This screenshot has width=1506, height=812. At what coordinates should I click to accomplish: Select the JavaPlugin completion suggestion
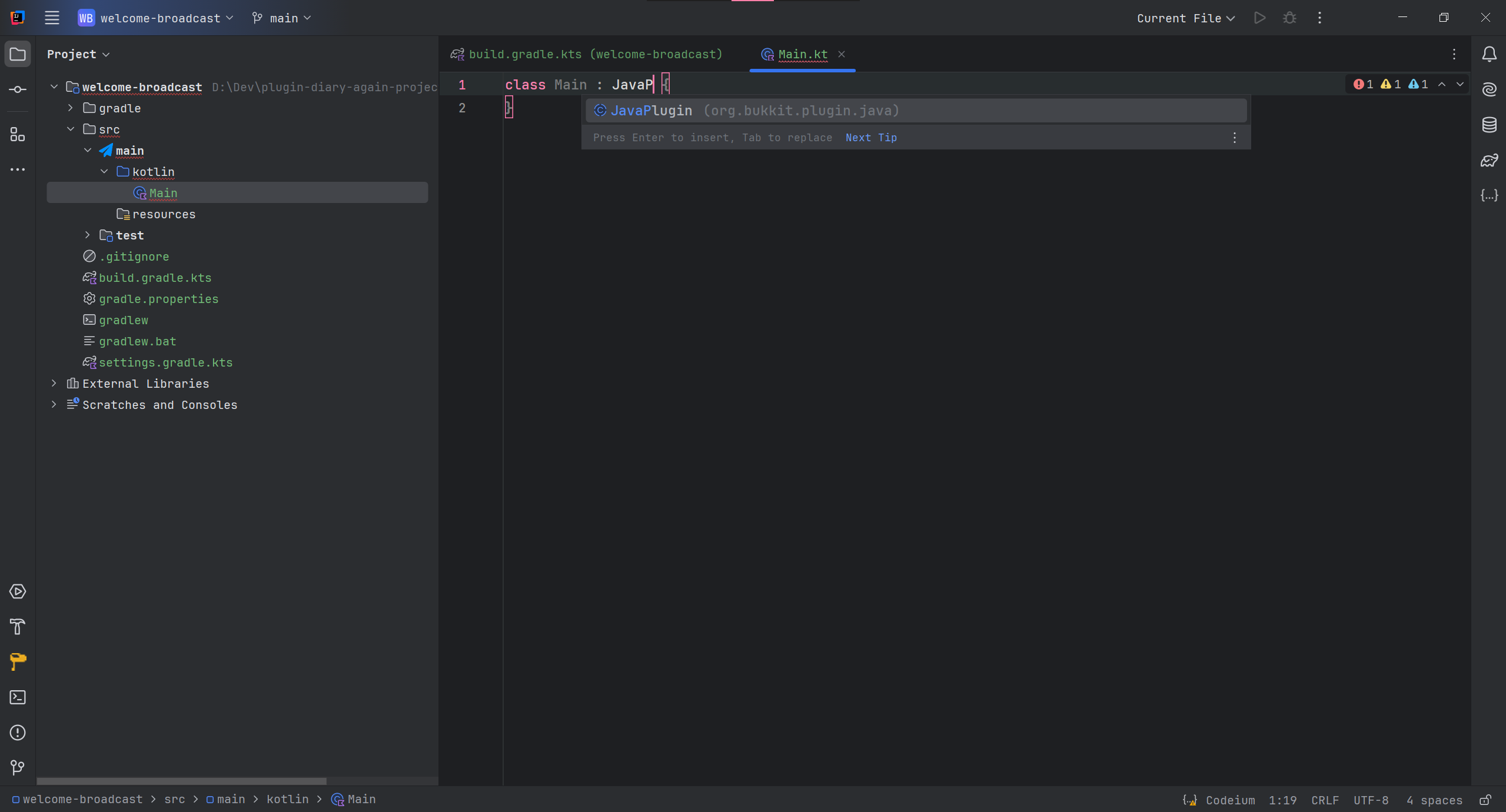(651, 110)
